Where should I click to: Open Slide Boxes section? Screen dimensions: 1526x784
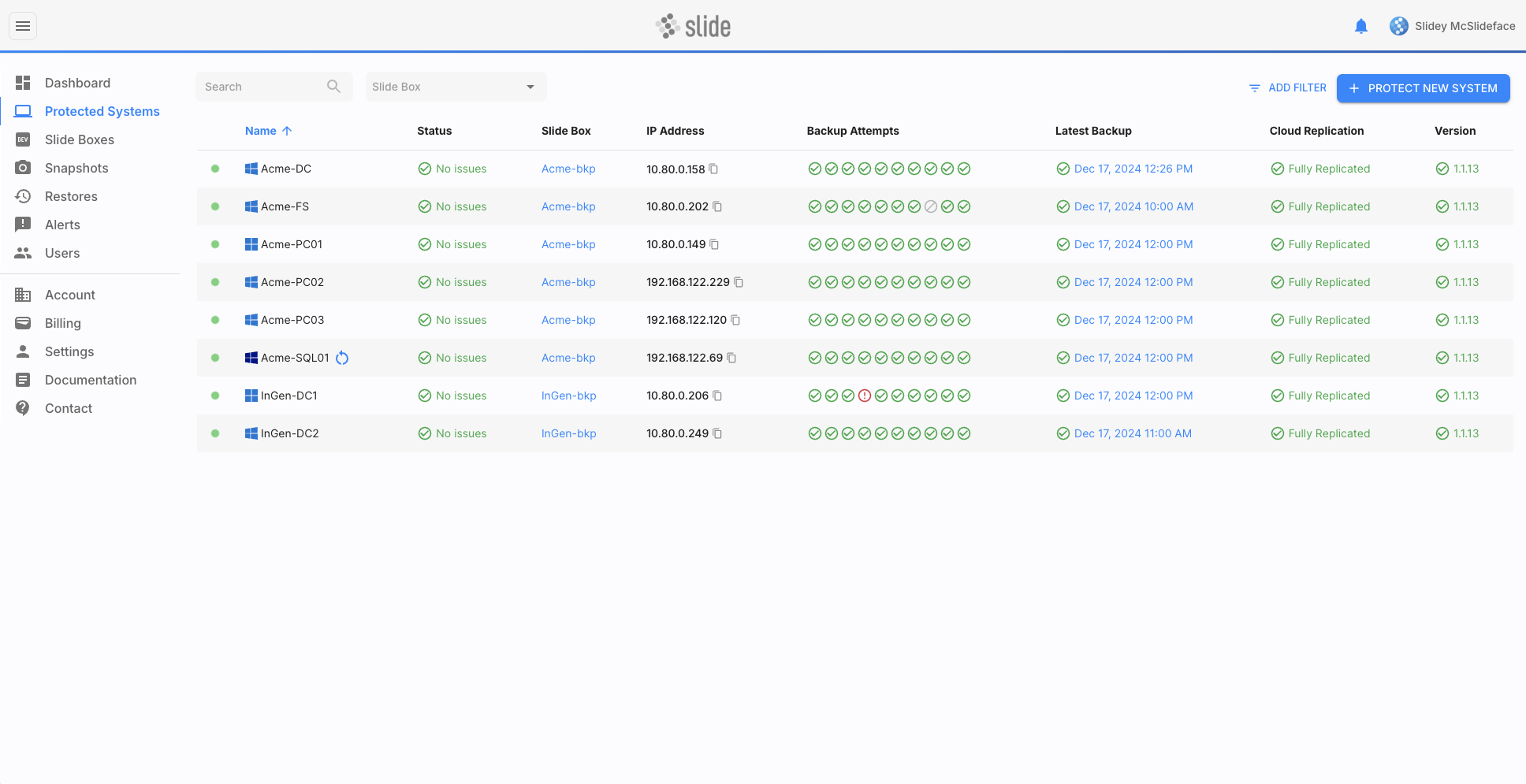(x=80, y=139)
